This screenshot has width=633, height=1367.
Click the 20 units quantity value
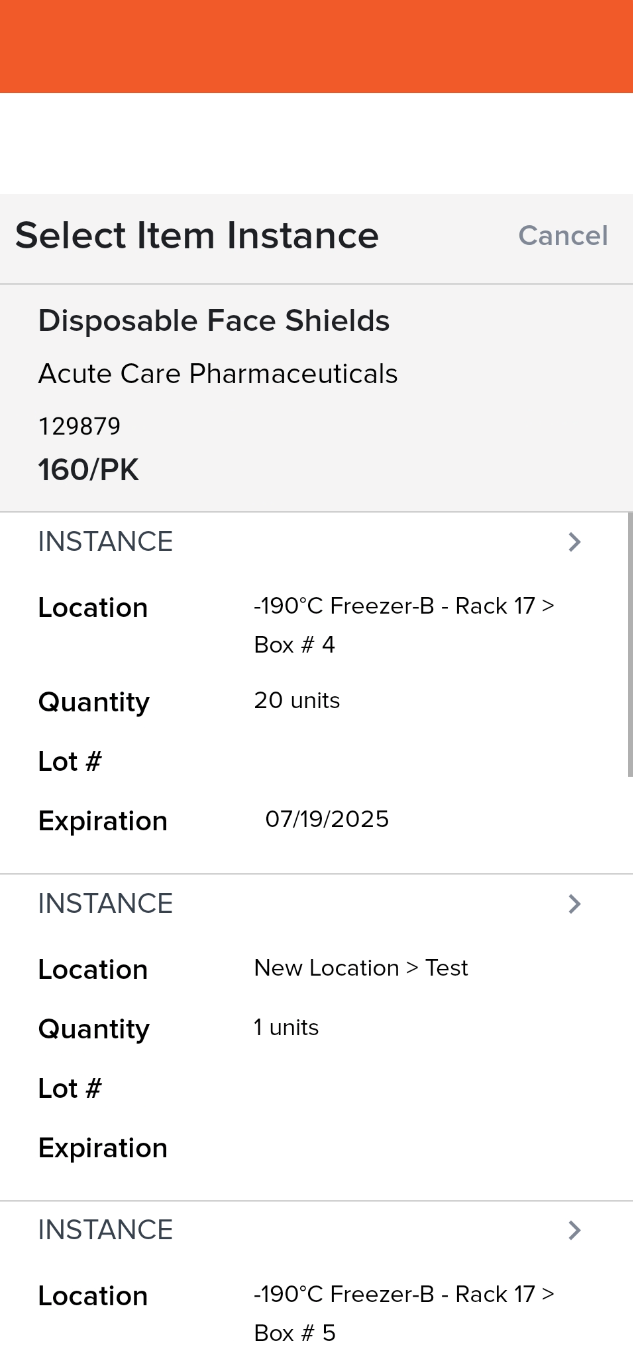click(296, 701)
